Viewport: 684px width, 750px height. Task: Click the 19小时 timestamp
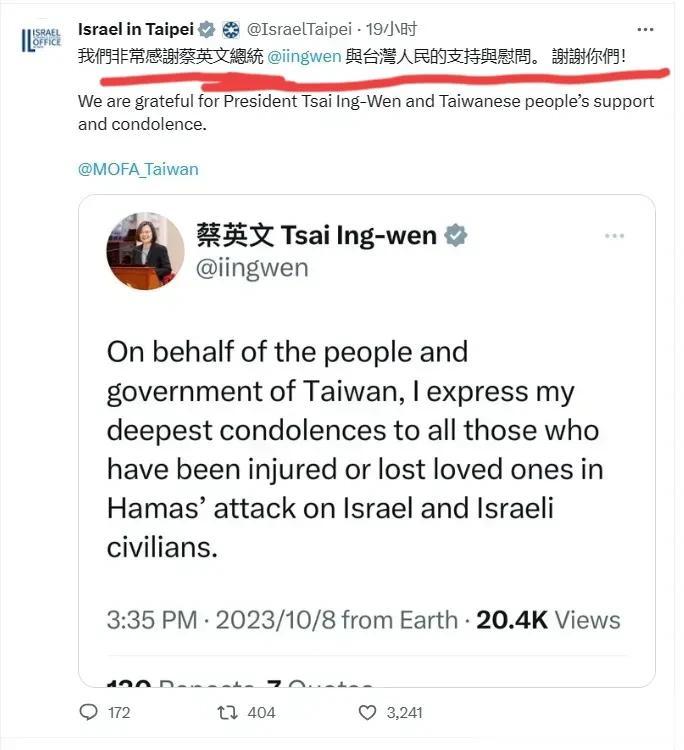click(x=391, y=30)
